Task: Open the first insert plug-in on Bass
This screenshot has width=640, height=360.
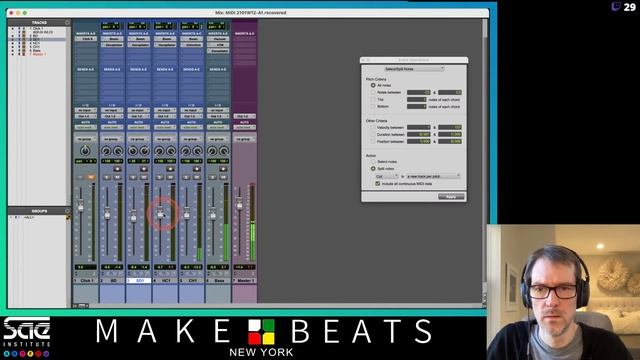Action: [218, 39]
